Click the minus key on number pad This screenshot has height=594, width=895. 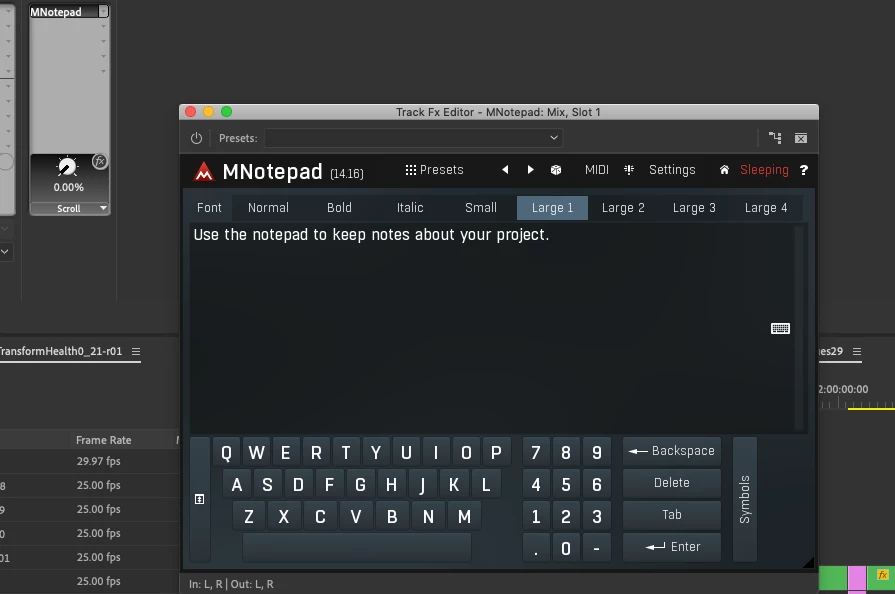596,548
